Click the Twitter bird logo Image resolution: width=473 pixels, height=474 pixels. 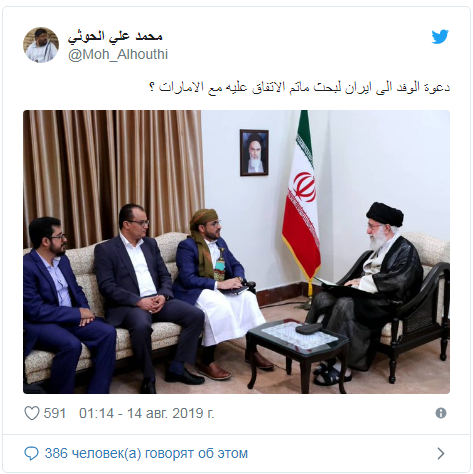coord(440,37)
